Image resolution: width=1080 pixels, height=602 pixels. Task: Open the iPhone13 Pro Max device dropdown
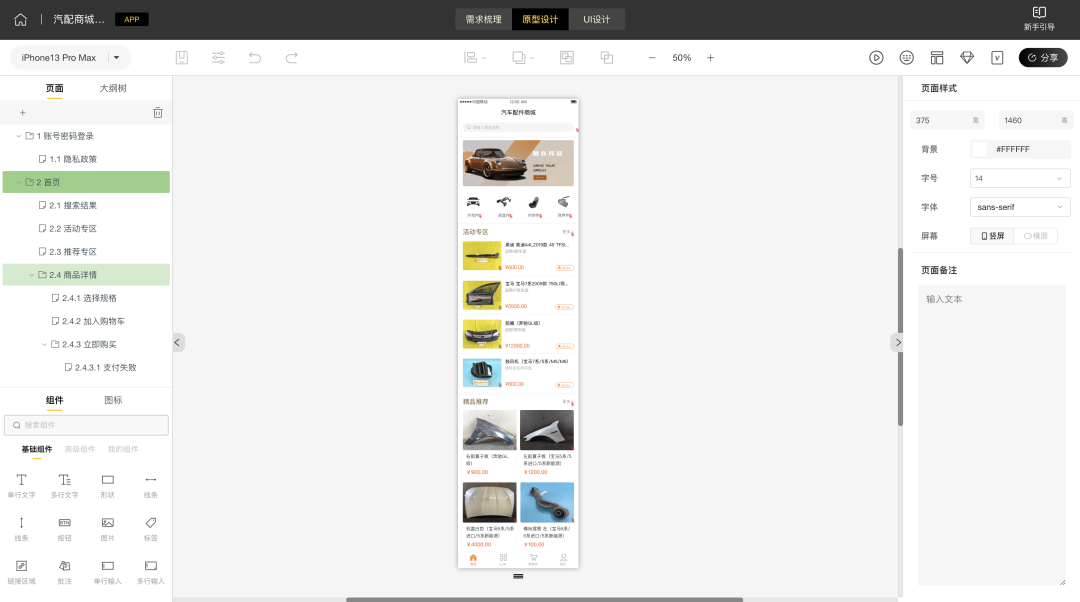tap(70, 58)
